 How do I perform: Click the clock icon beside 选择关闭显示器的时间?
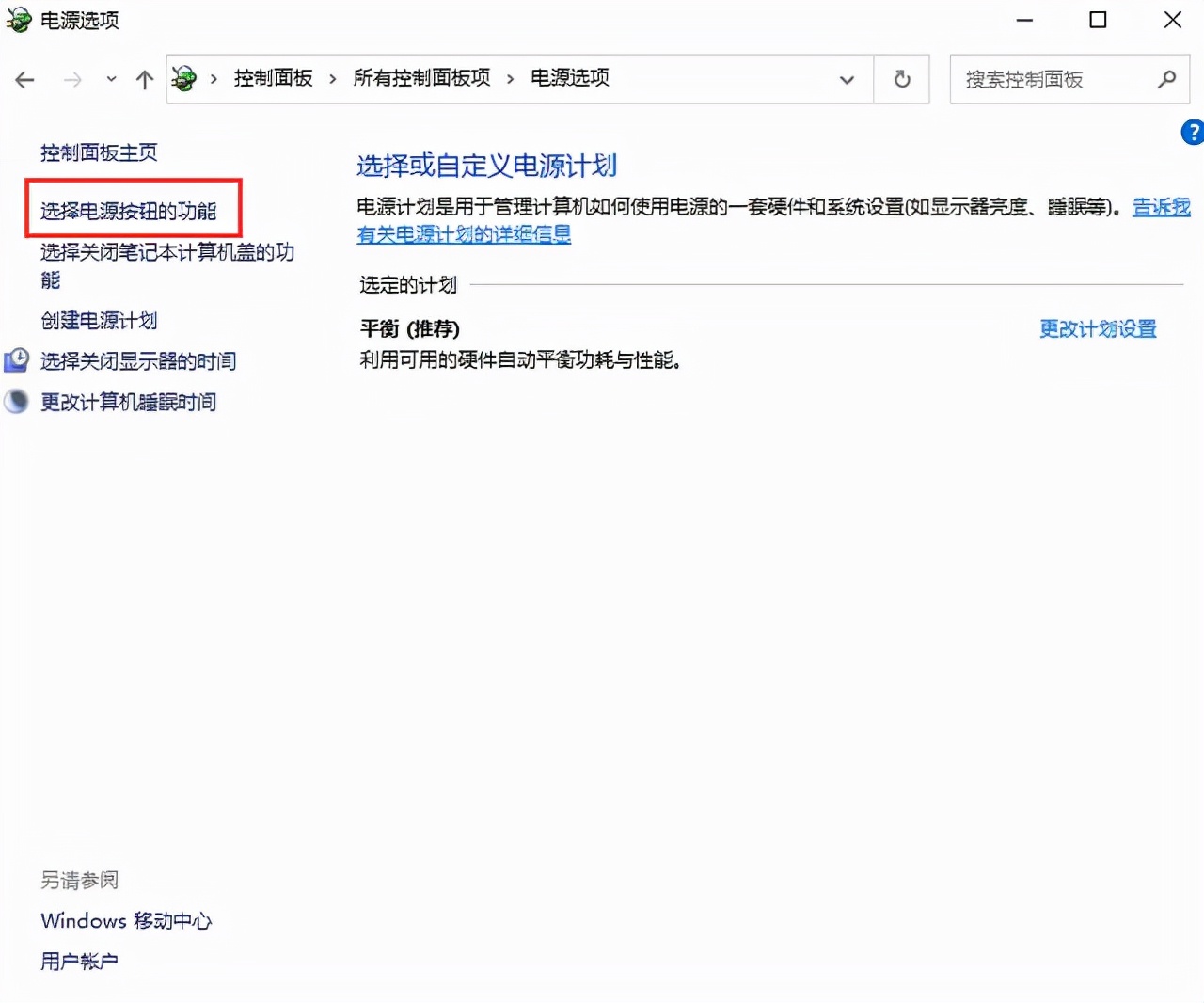click(16, 360)
